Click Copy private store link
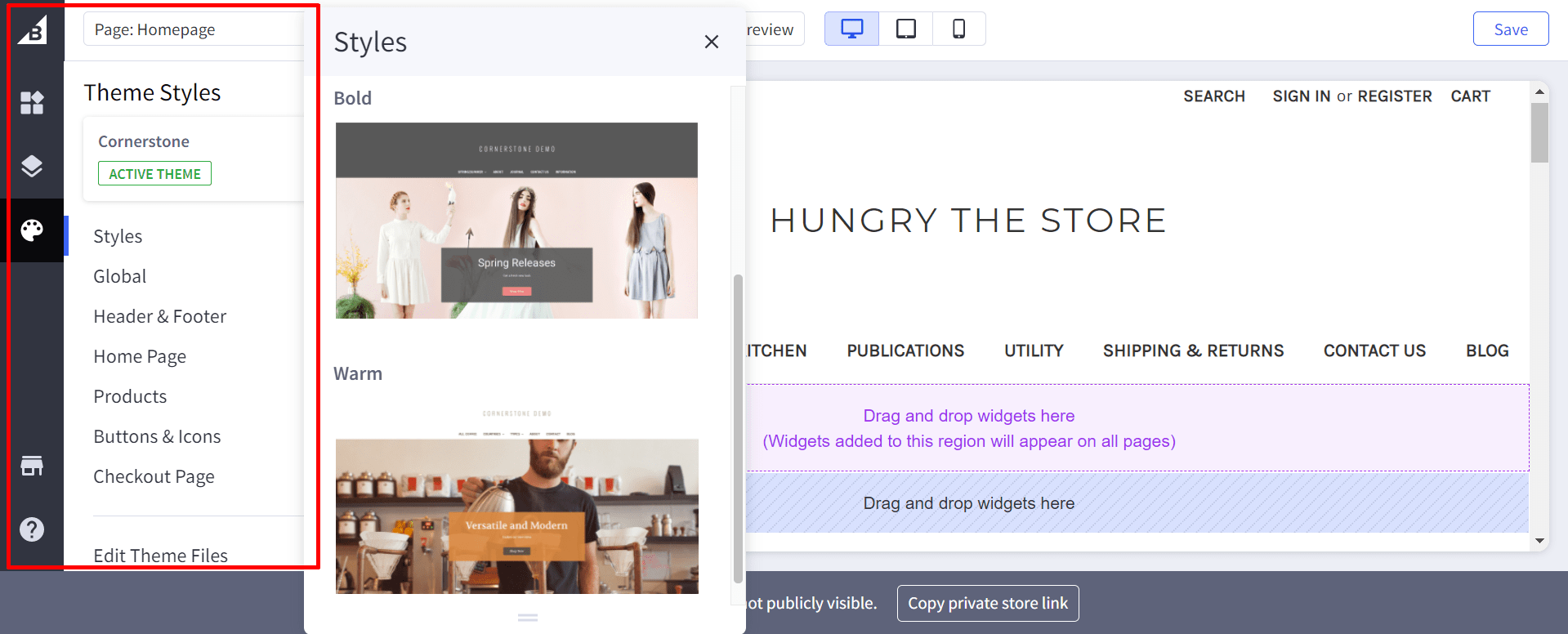 tap(987, 603)
